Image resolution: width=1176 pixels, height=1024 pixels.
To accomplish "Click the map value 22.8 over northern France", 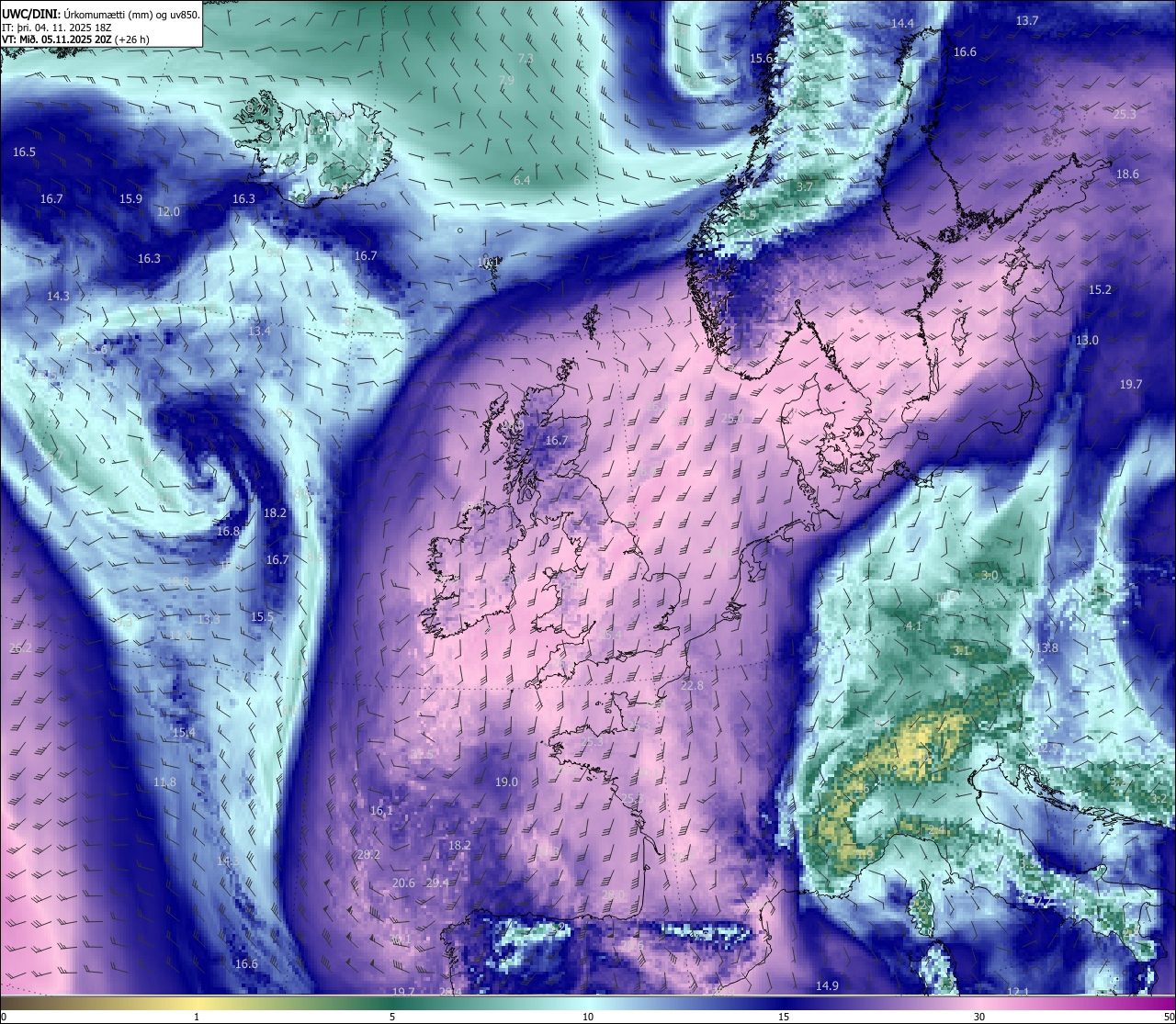I will (692, 685).
